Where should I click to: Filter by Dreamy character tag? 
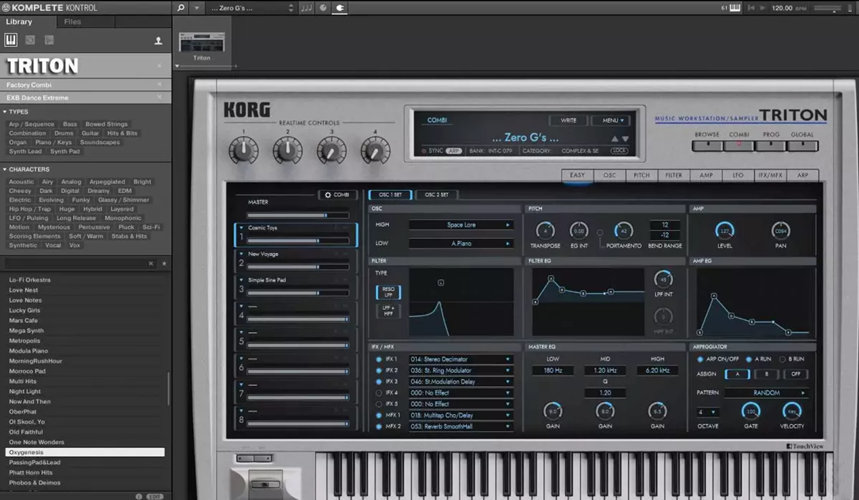click(x=98, y=191)
